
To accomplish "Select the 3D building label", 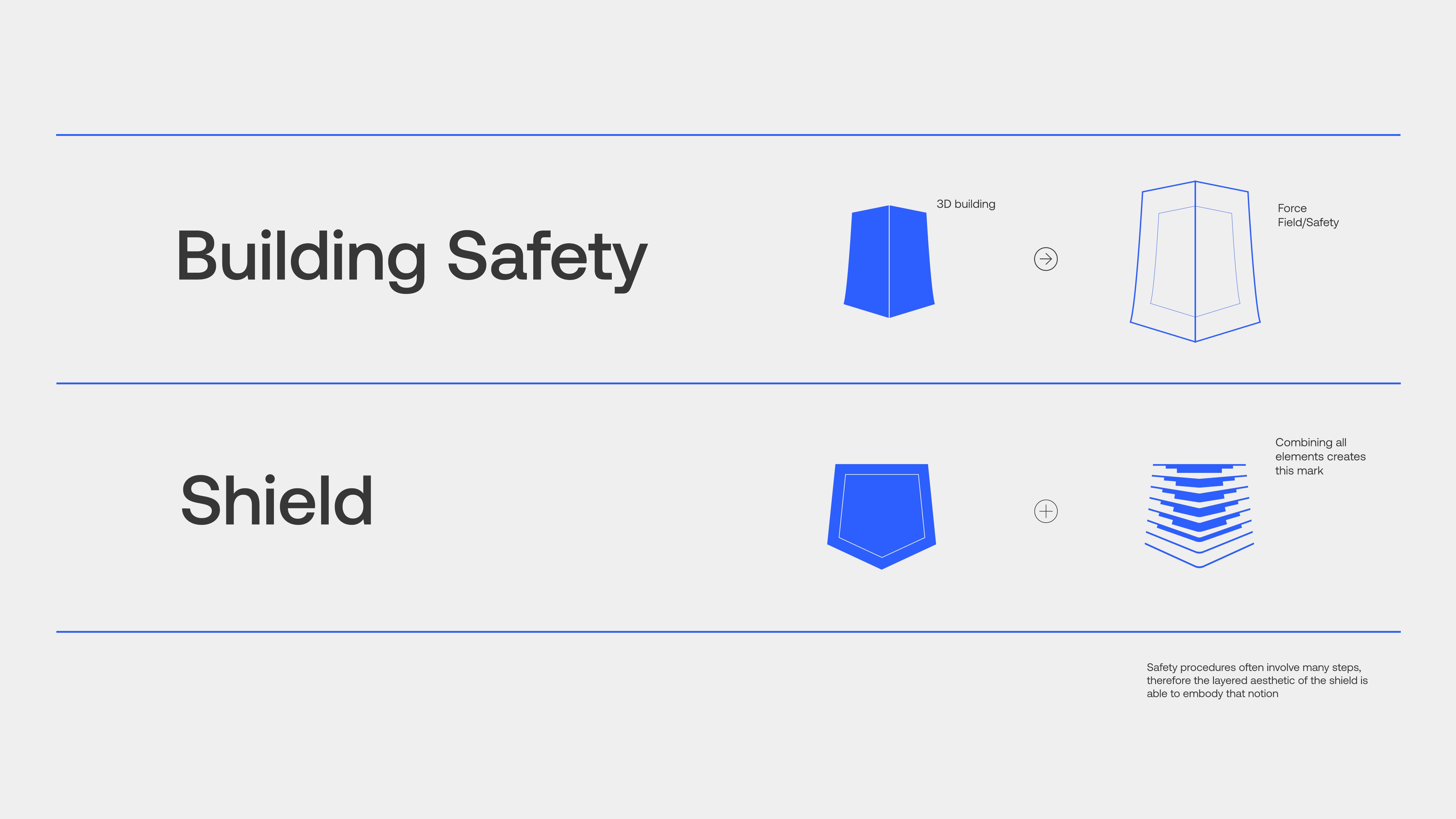I will 966,204.
